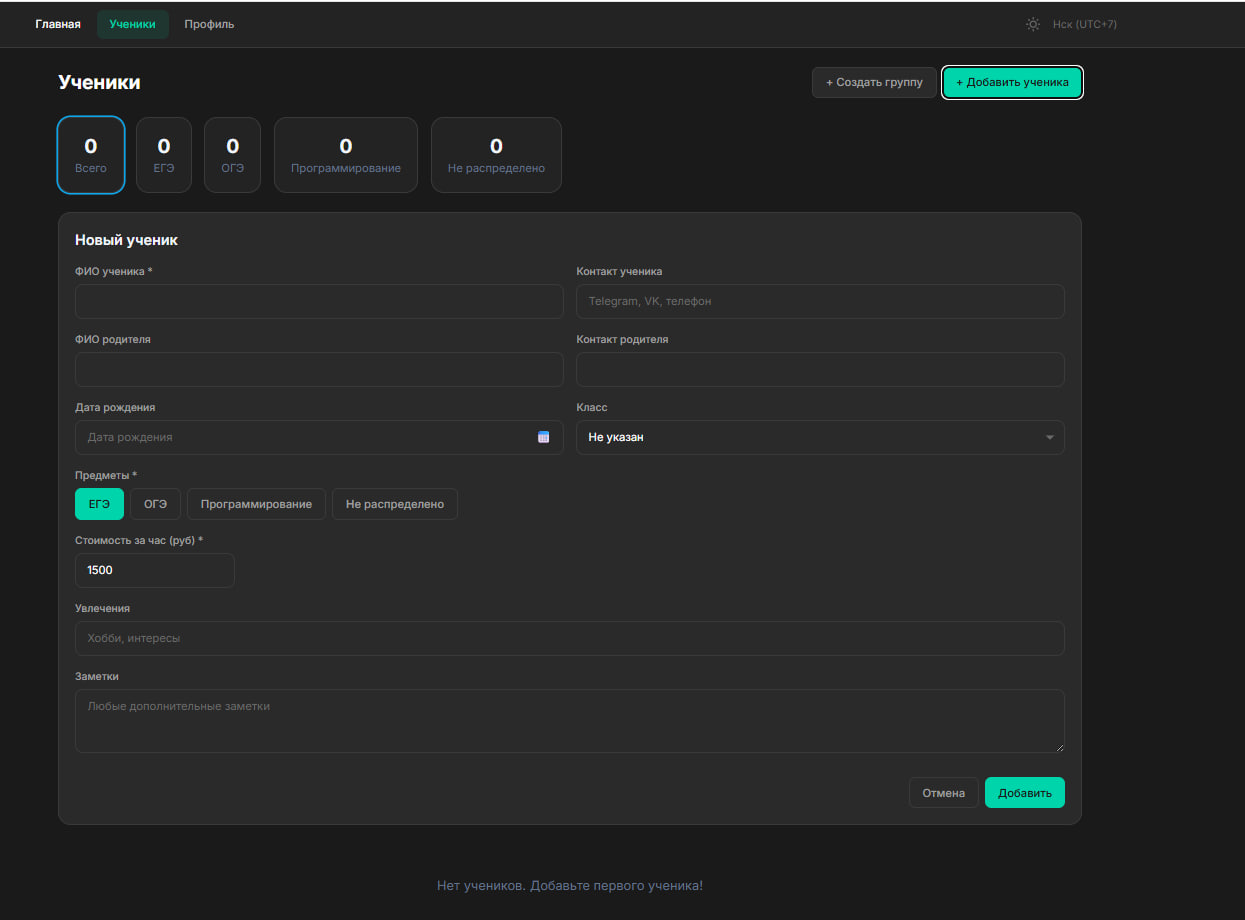Image resolution: width=1245 pixels, height=920 pixels.
Task: Toggle the Не распределено subject option
Action: point(394,504)
